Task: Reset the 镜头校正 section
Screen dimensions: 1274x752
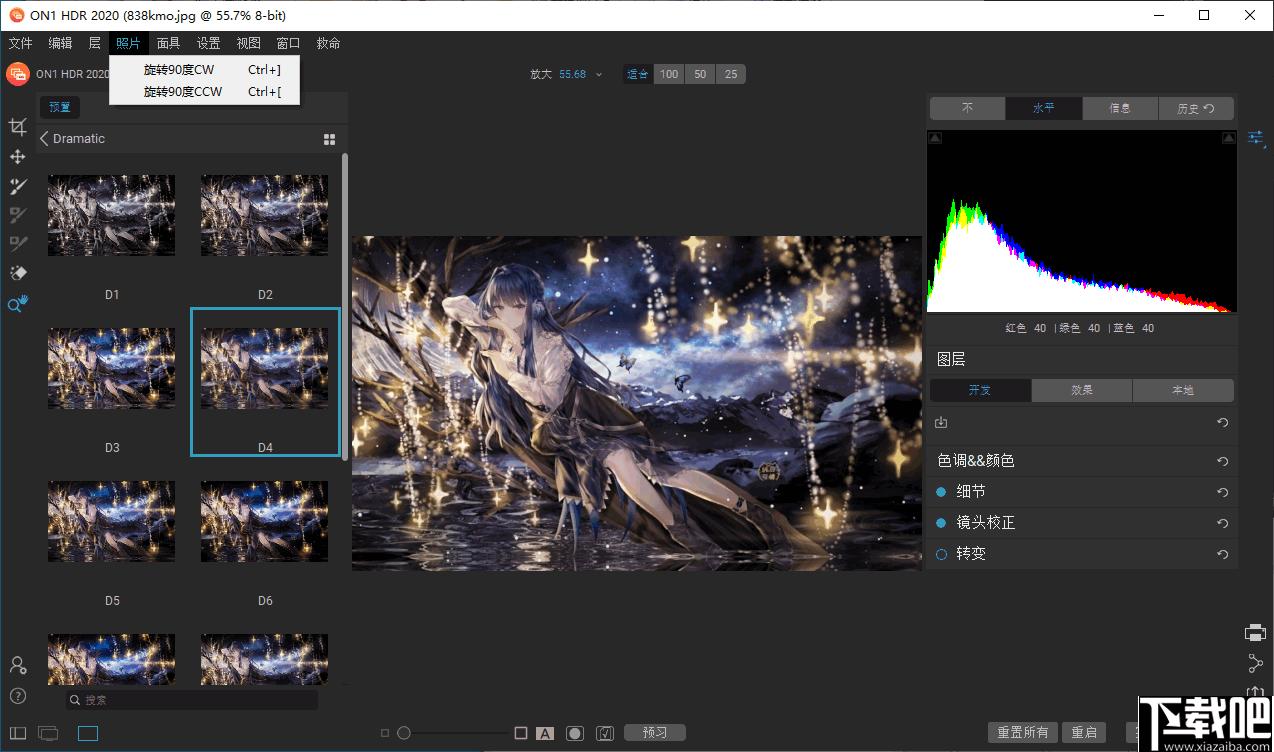Action: coord(1222,523)
